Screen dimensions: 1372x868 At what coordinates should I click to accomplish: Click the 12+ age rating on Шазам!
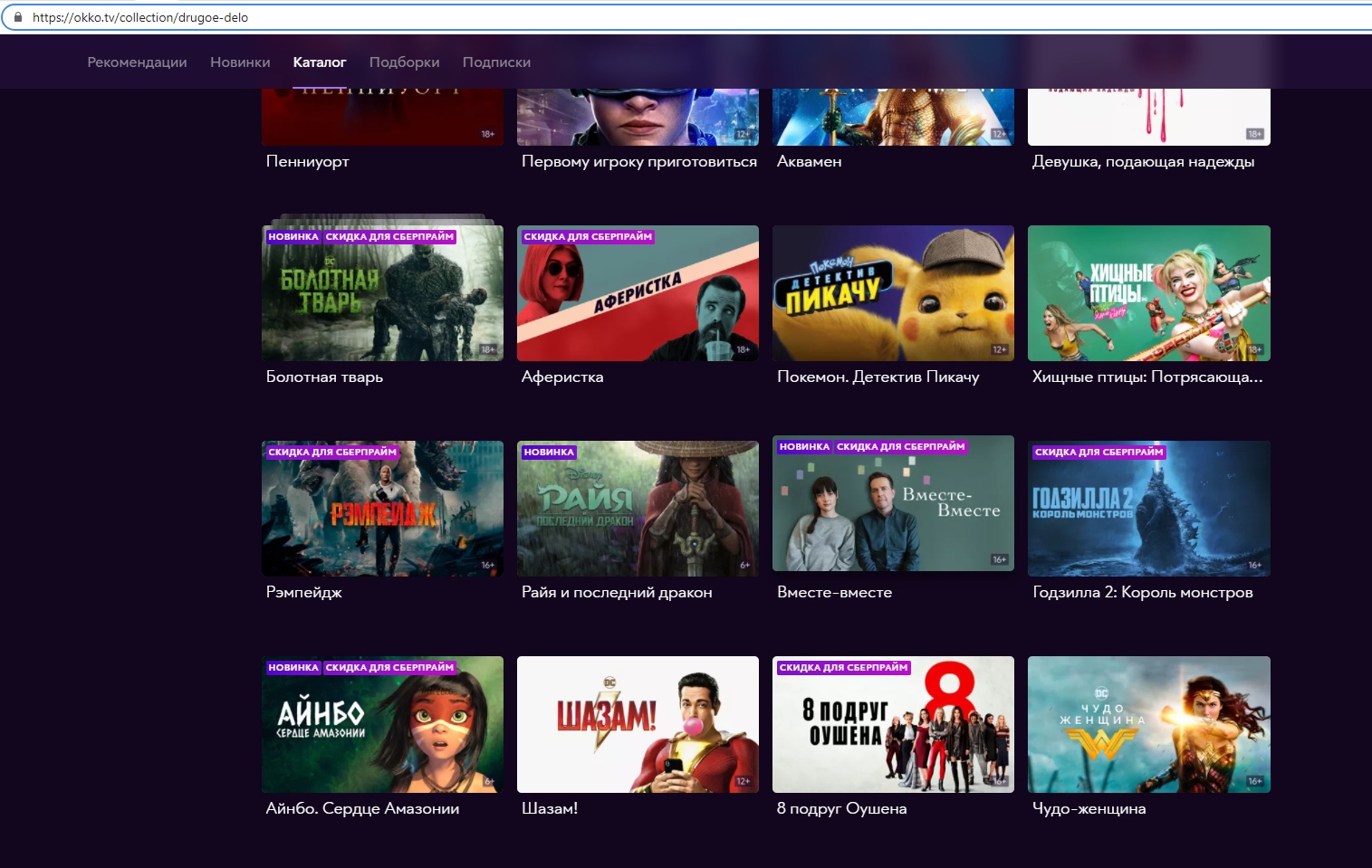(x=743, y=781)
